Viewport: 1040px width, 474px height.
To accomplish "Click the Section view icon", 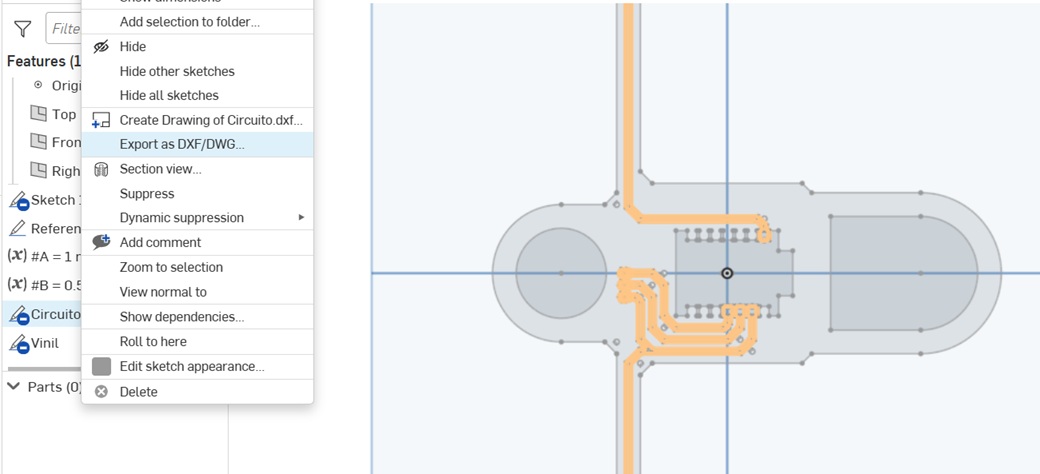I will click(x=101, y=169).
